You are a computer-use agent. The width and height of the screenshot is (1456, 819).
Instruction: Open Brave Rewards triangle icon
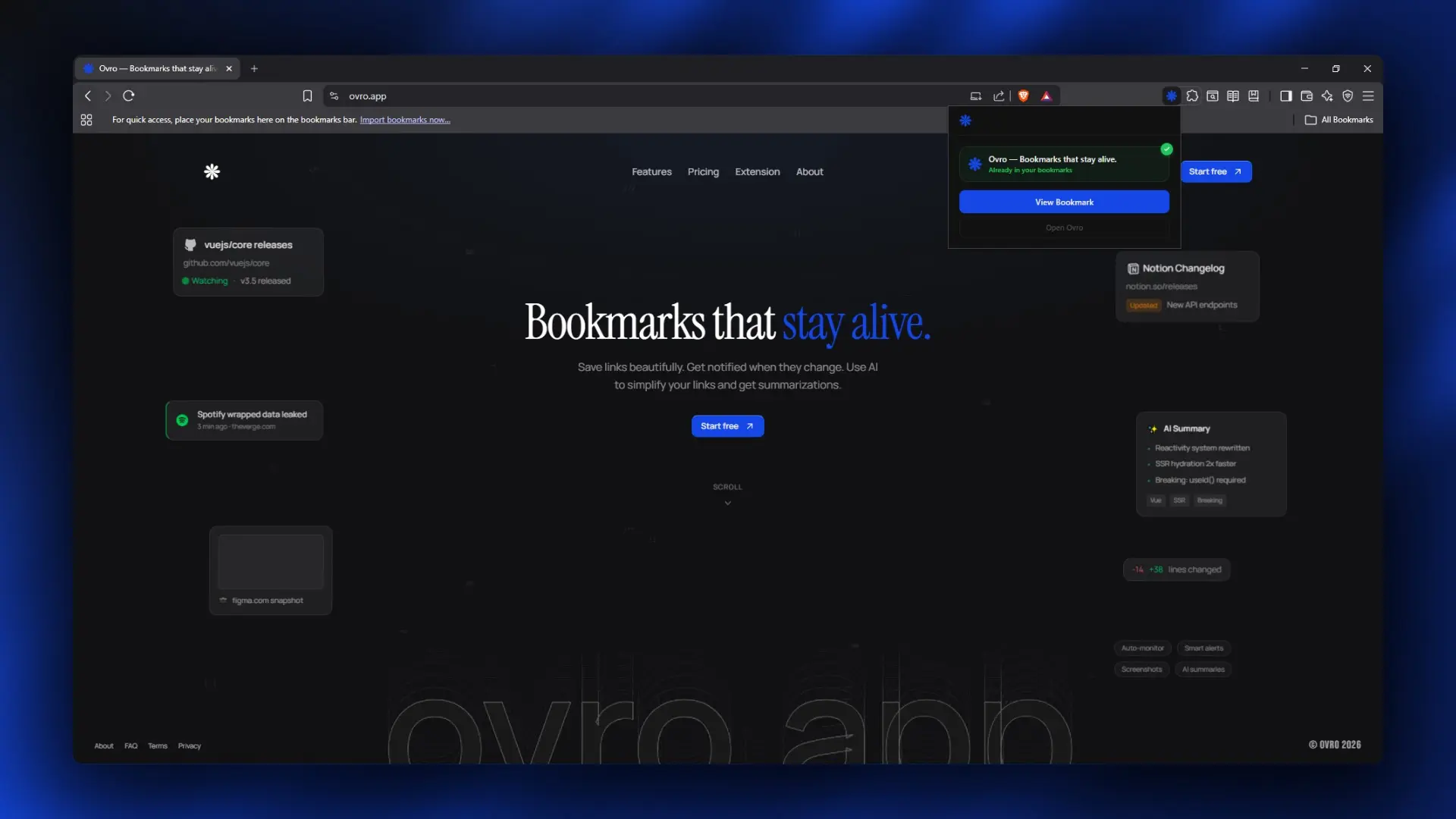(1046, 96)
